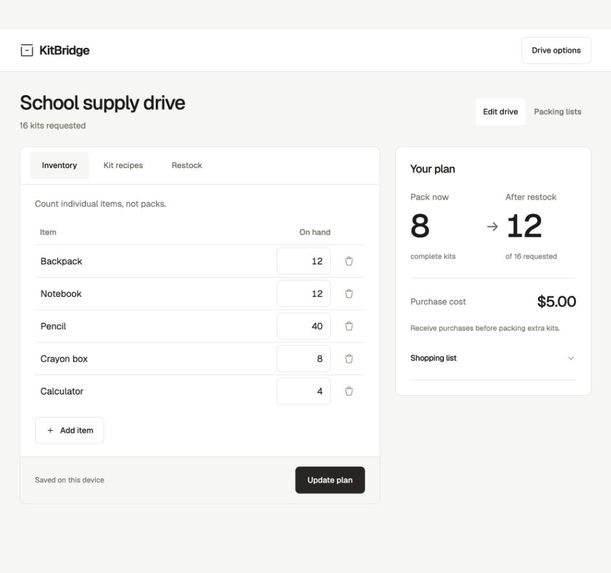
Task: Click 'Receive purchases before packing extra kits.' note
Action: pyautogui.click(x=485, y=328)
